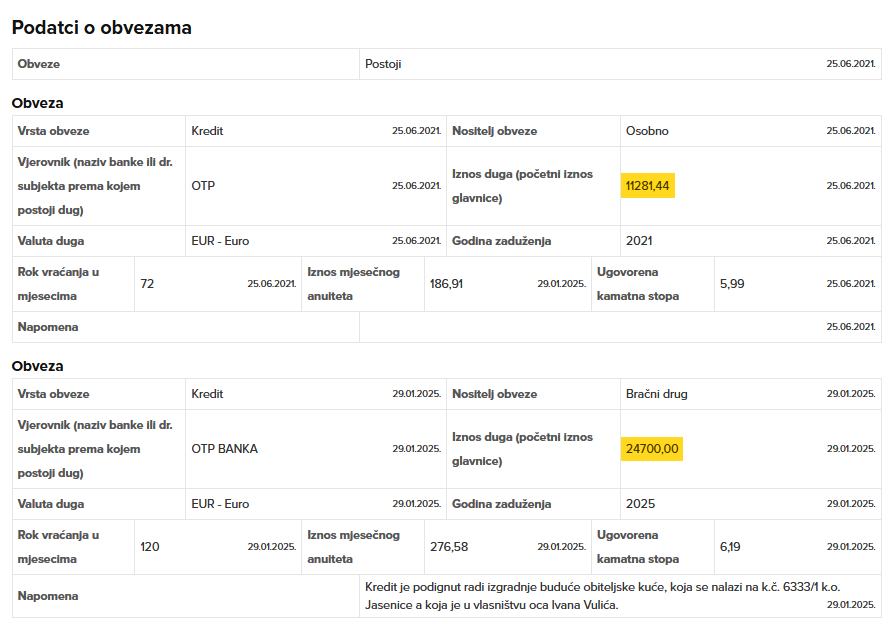The width and height of the screenshot is (893, 628).
Task: Click the "Godina zaduženja" value 2025
Action: (x=640, y=504)
